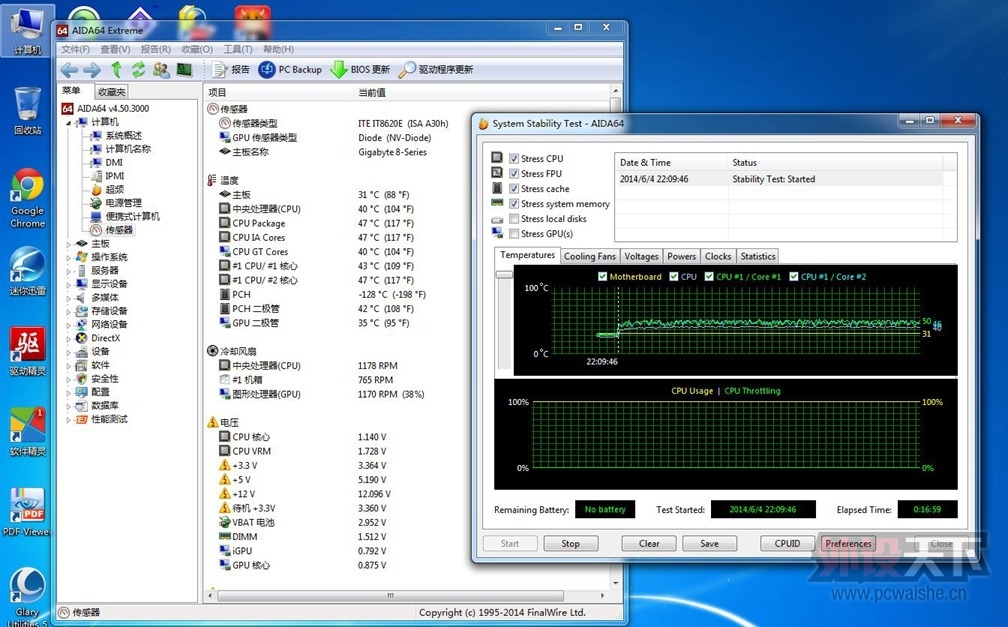The image size is (1008, 627).
Task: Expand the 多媒体 tree node
Action: [69, 298]
